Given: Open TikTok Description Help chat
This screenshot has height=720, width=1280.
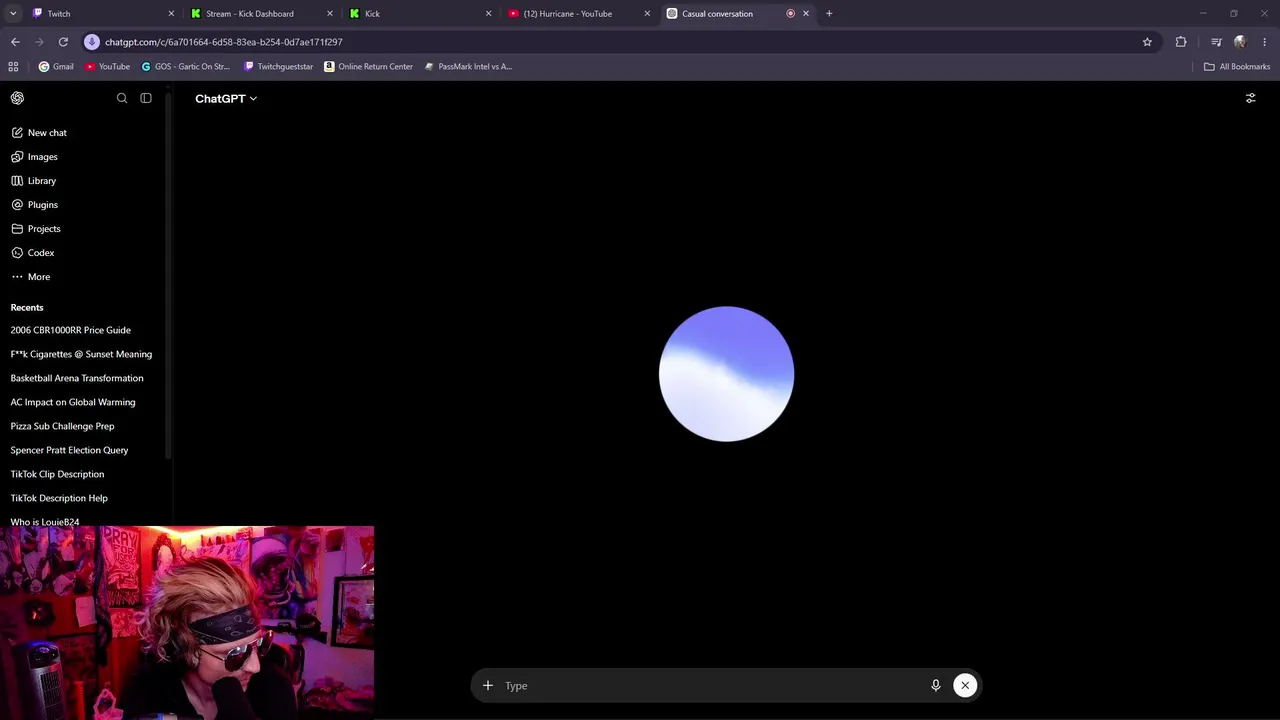Looking at the screenshot, I should [x=59, y=498].
